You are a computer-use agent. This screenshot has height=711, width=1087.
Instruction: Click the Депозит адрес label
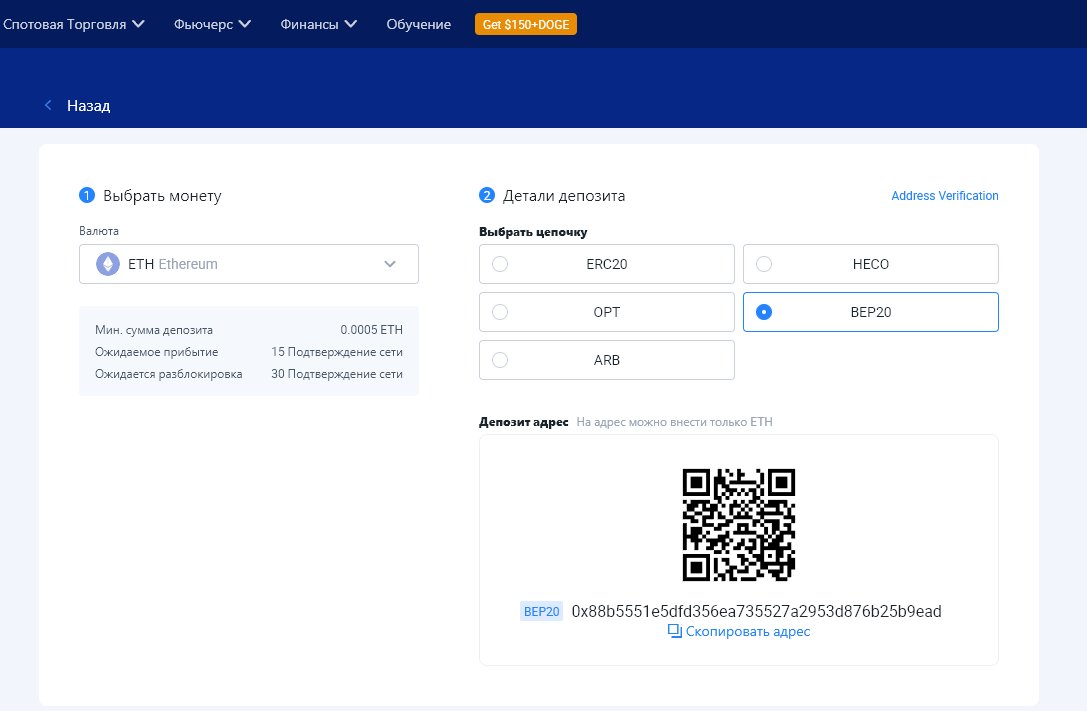pyautogui.click(x=523, y=422)
